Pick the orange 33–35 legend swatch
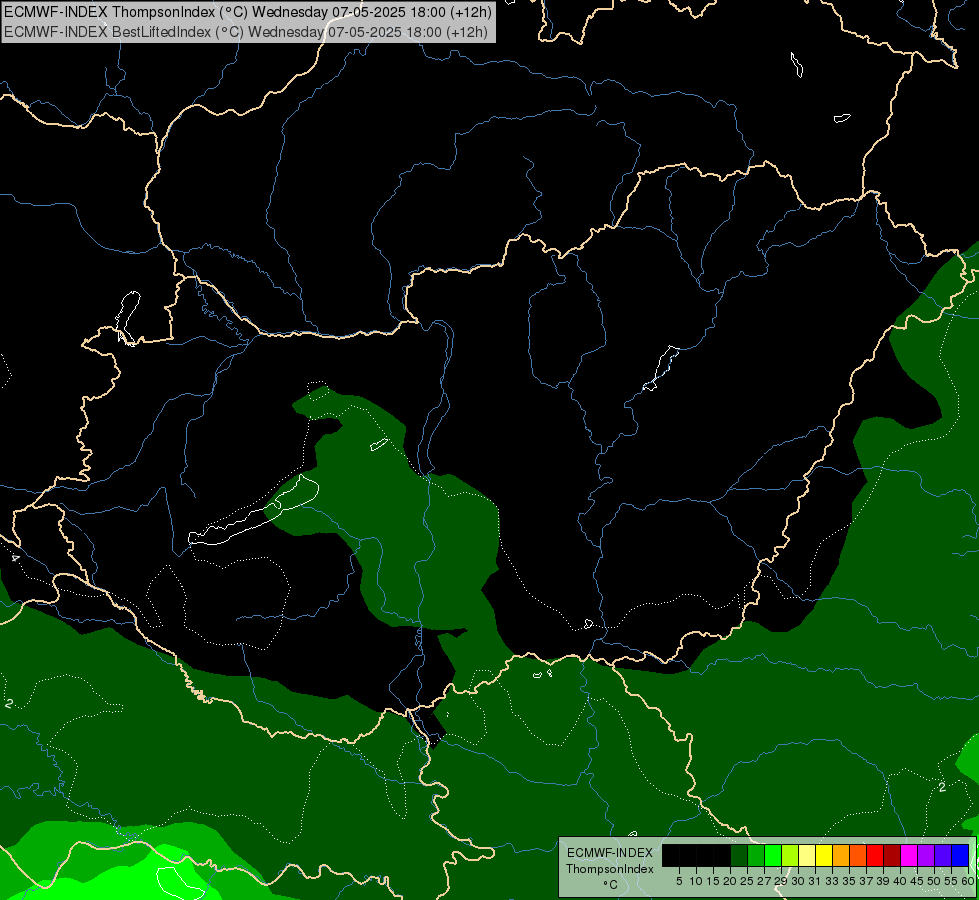 841,855
